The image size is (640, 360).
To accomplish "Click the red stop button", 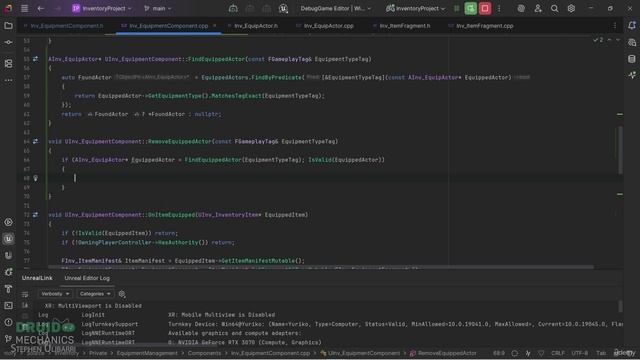I will tap(485, 8).
